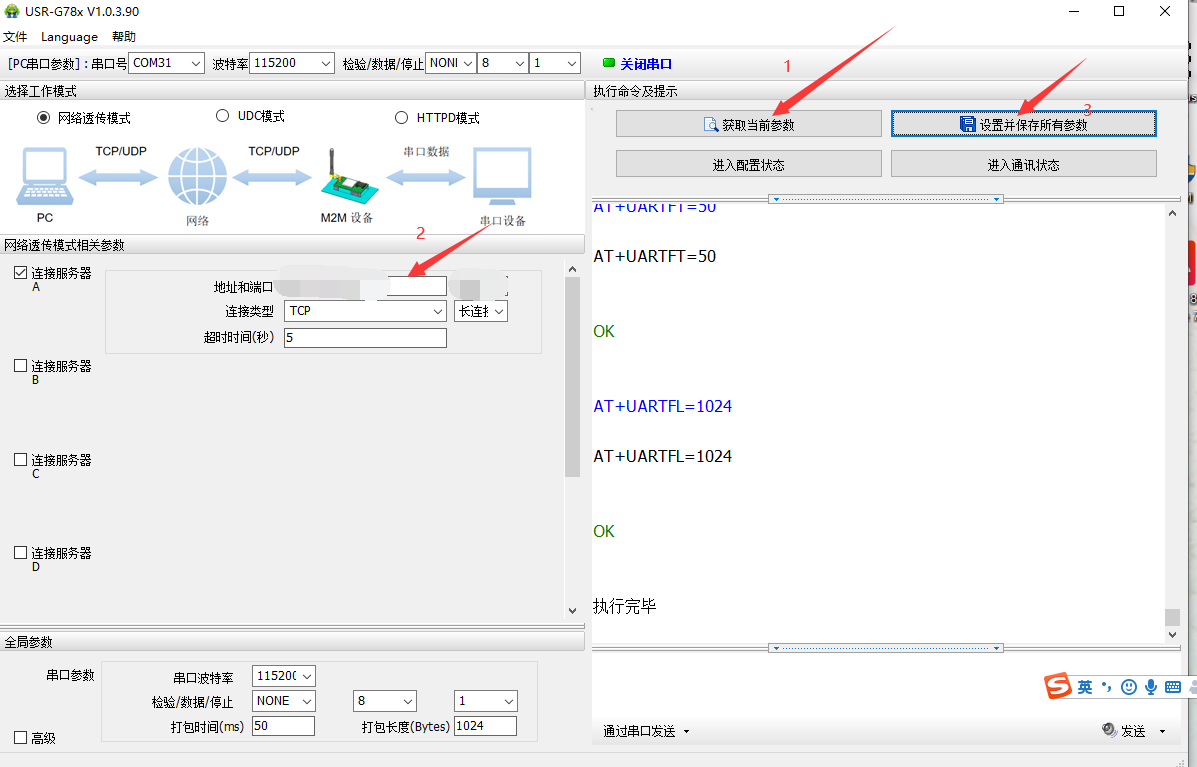
Task: Select the UDC模式 radio button
Action: tap(223, 116)
